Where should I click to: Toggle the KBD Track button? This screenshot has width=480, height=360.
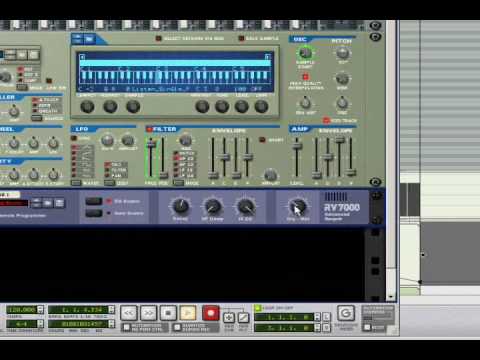[x=326, y=120]
